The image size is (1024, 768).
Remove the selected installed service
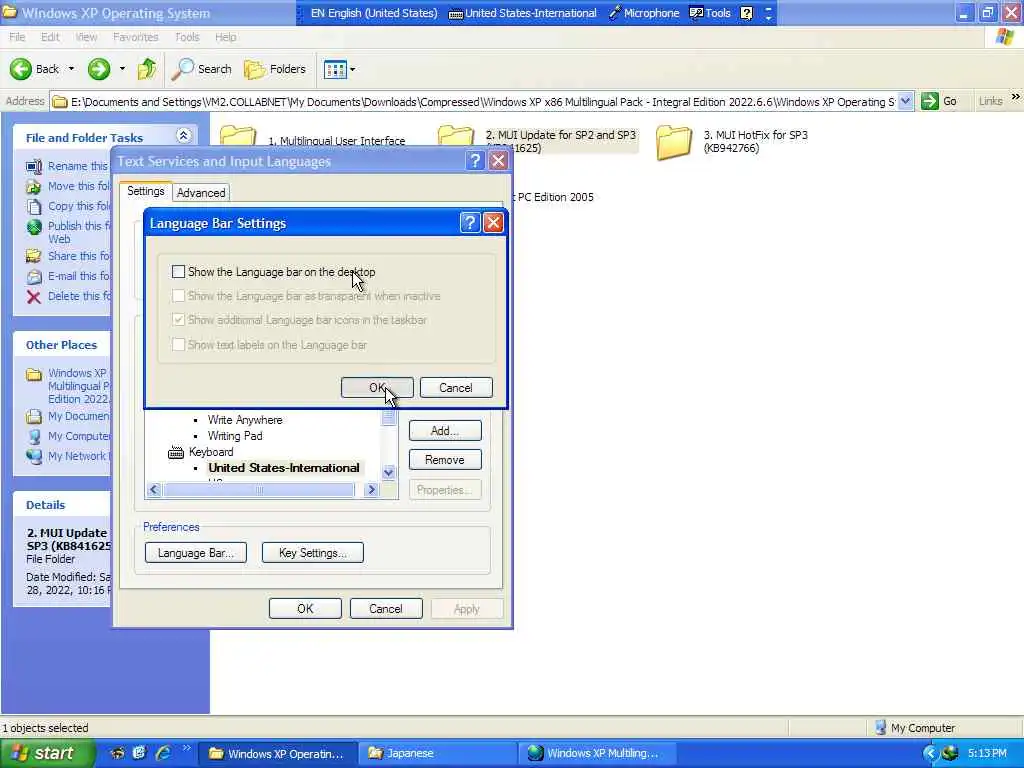(445, 460)
